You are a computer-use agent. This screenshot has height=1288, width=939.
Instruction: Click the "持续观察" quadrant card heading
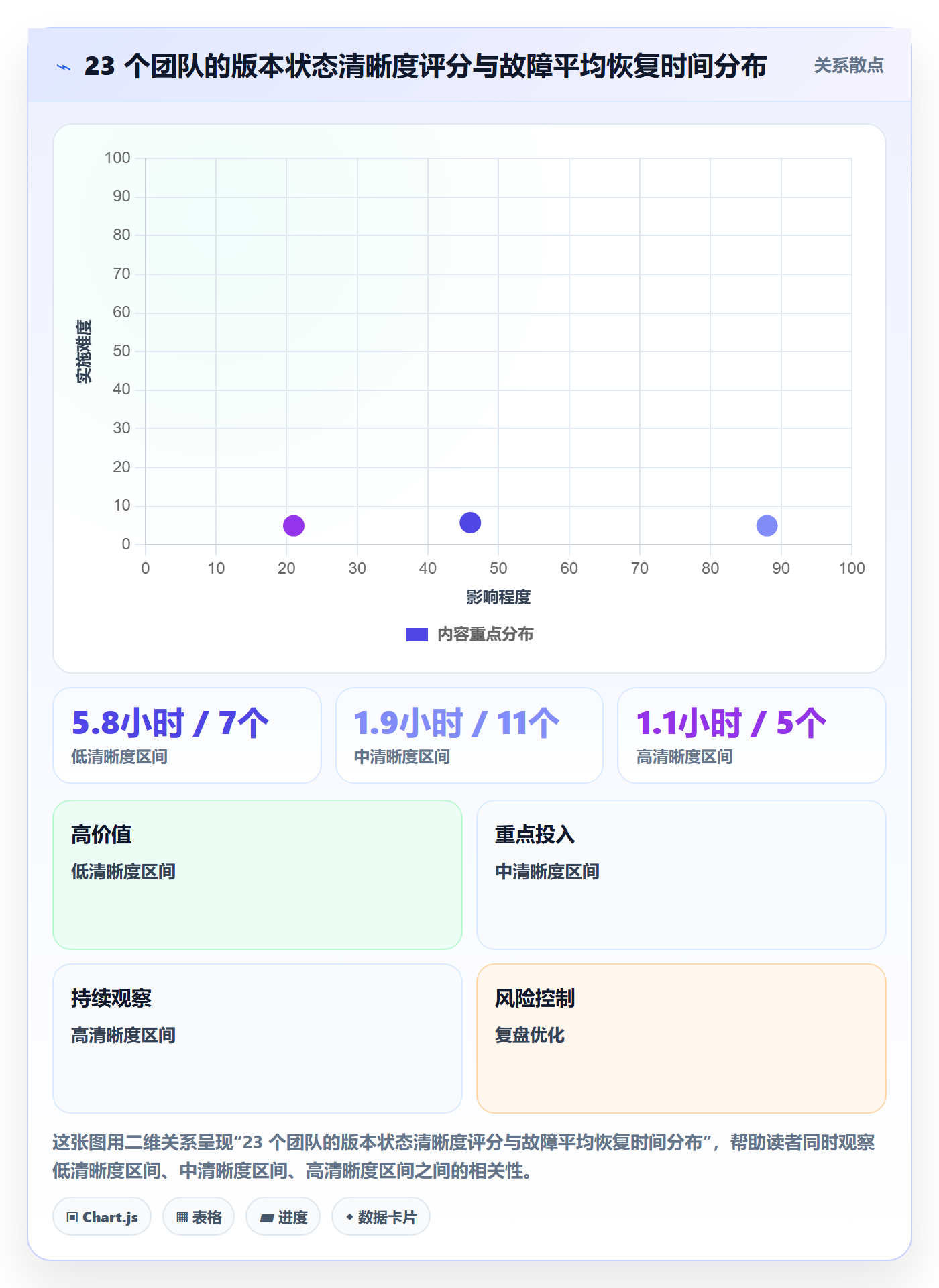pos(111,999)
